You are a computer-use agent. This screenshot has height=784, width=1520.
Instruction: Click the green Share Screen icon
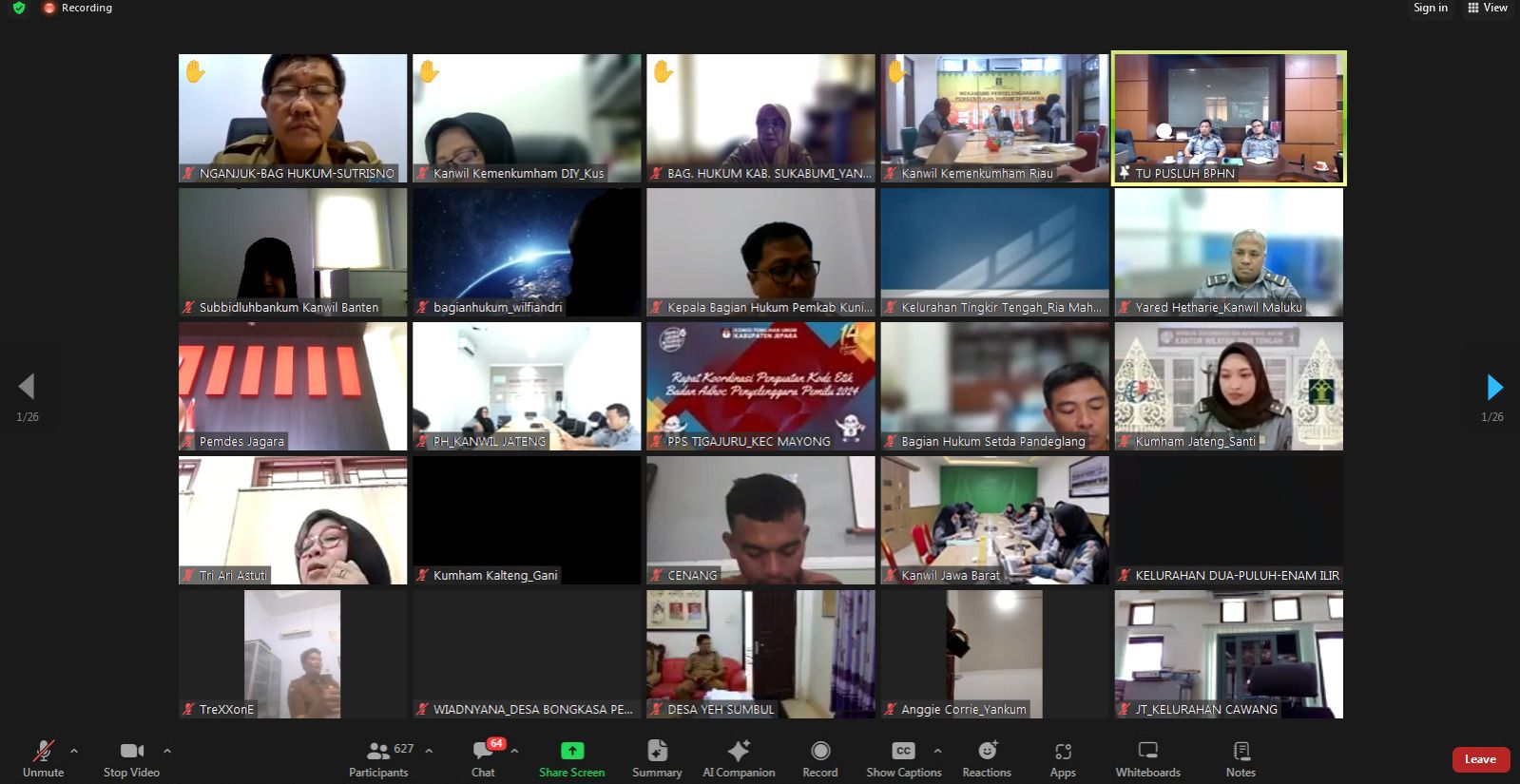point(571,751)
